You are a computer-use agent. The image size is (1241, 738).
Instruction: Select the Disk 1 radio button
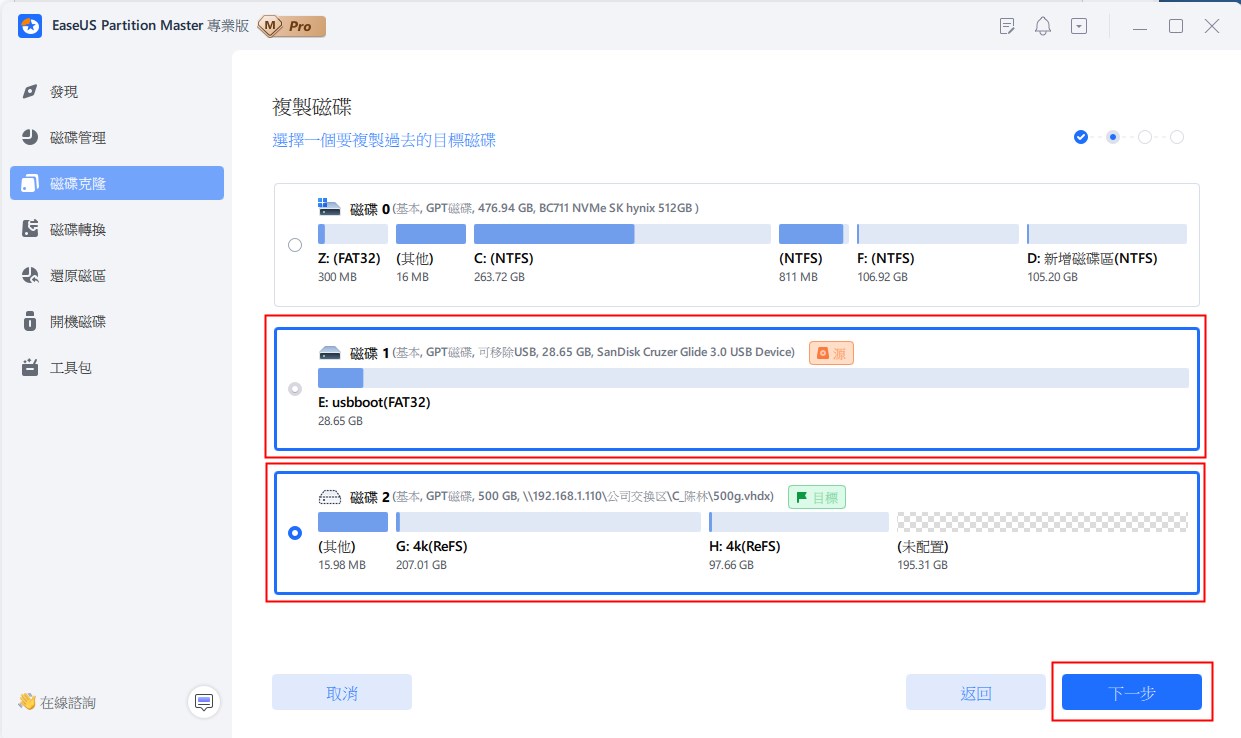295,389
